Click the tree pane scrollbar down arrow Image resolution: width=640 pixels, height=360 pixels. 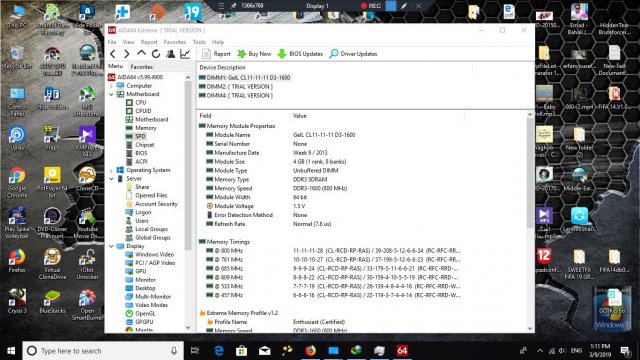click(188, 328)
